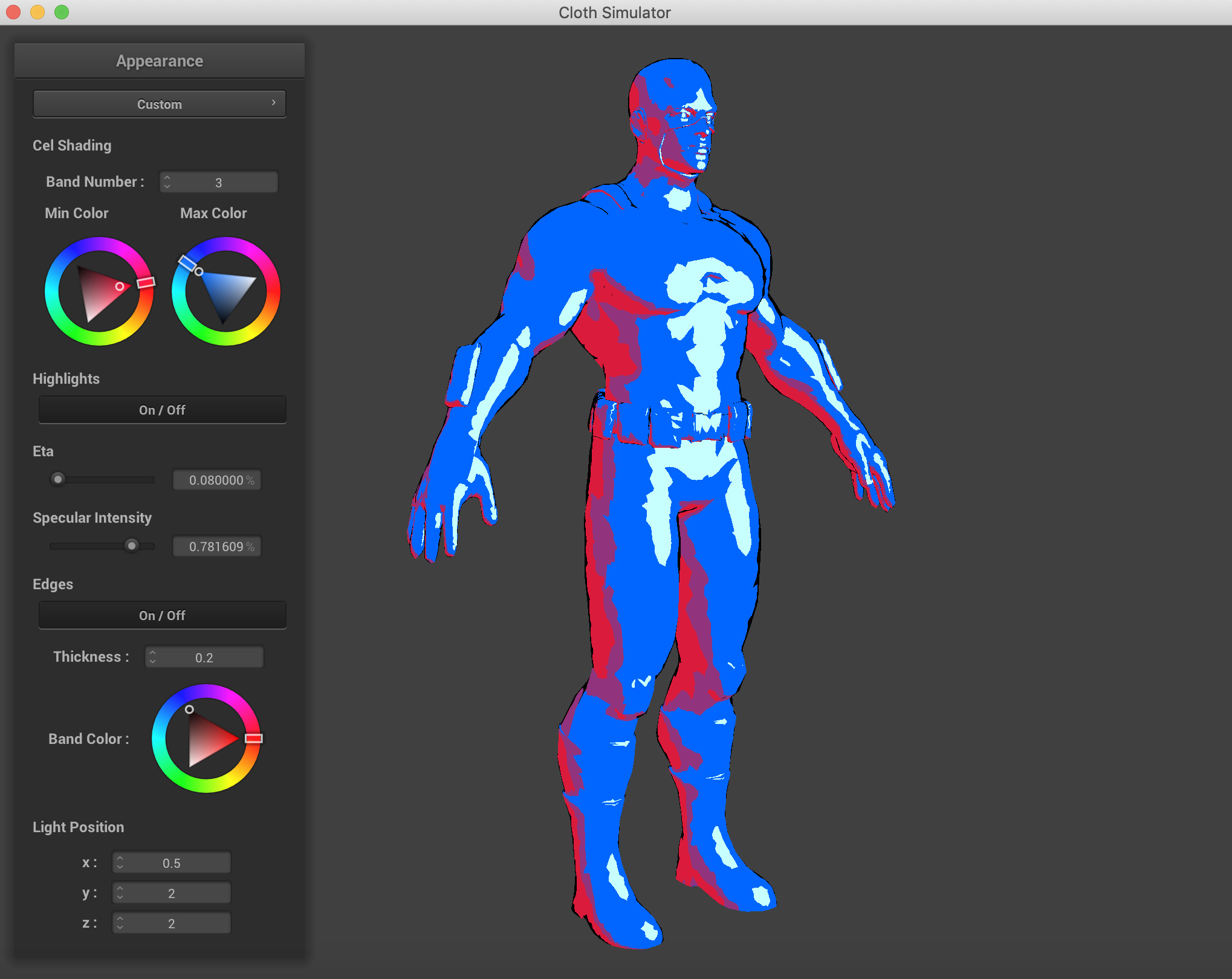Screen dimensions: 1232x979
Task: Click the yellow minimize window button
Action: (x=37, y=12)
